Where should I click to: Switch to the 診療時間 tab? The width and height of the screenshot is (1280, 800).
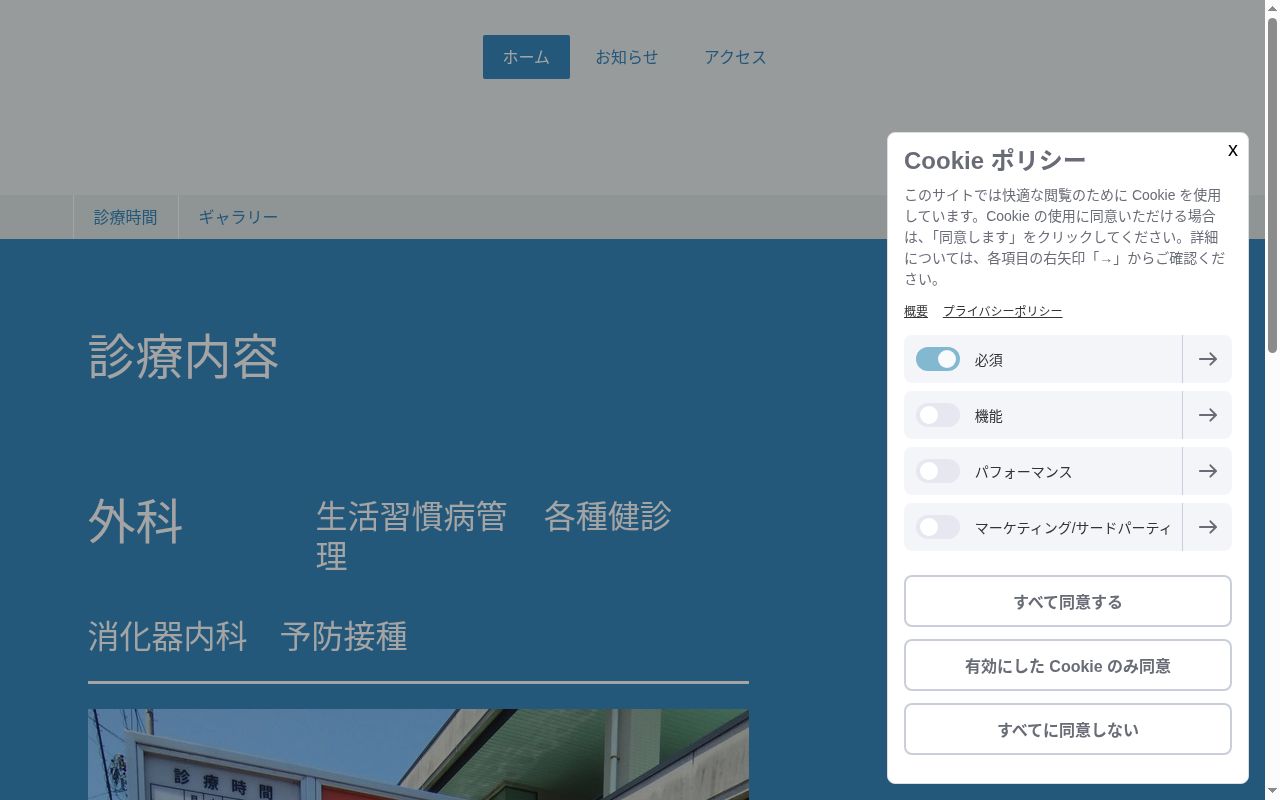pyautogui.click(x=126, y=217)
